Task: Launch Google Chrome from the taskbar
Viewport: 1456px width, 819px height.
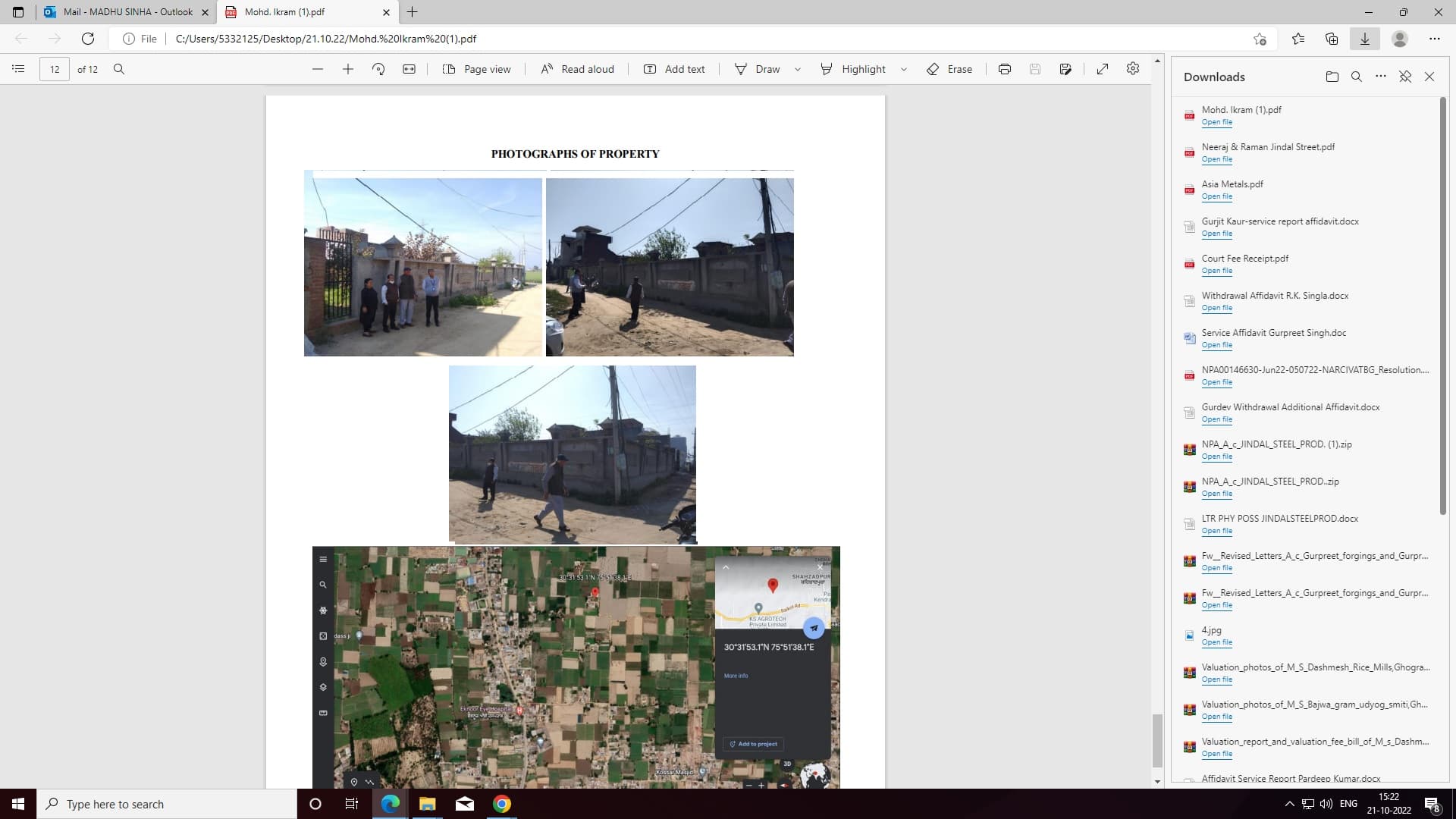Action: click(x=502, y=804)
